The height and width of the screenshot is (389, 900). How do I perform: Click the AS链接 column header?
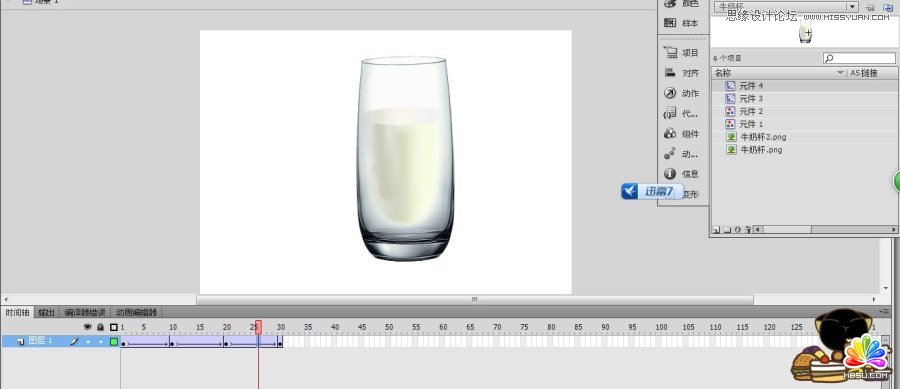(x=872, y=73)
